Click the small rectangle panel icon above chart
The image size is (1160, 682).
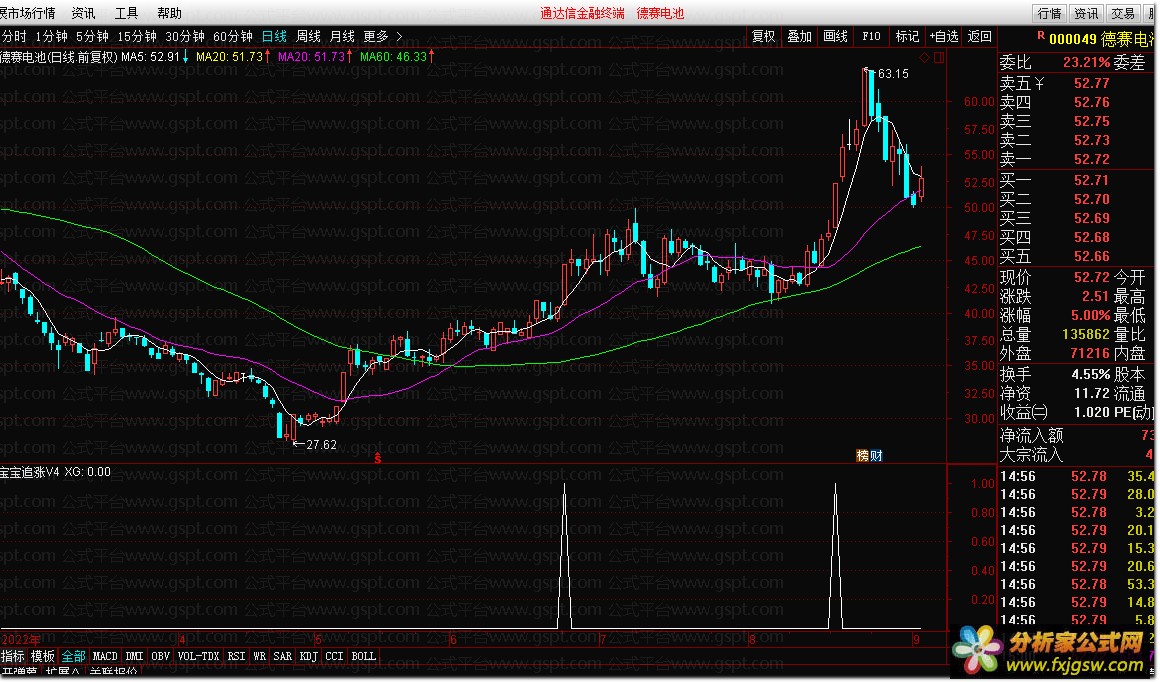click(940, 58)
